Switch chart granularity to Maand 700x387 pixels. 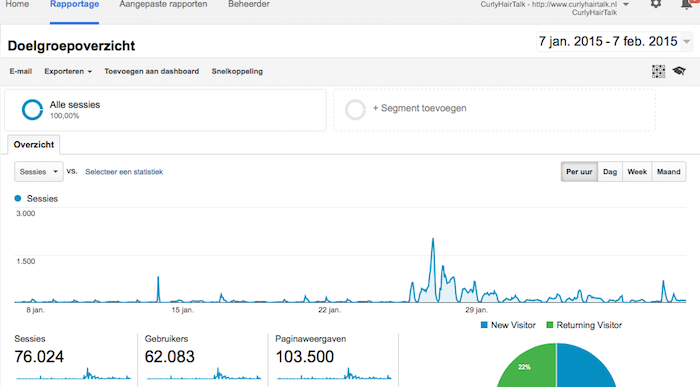669,172
